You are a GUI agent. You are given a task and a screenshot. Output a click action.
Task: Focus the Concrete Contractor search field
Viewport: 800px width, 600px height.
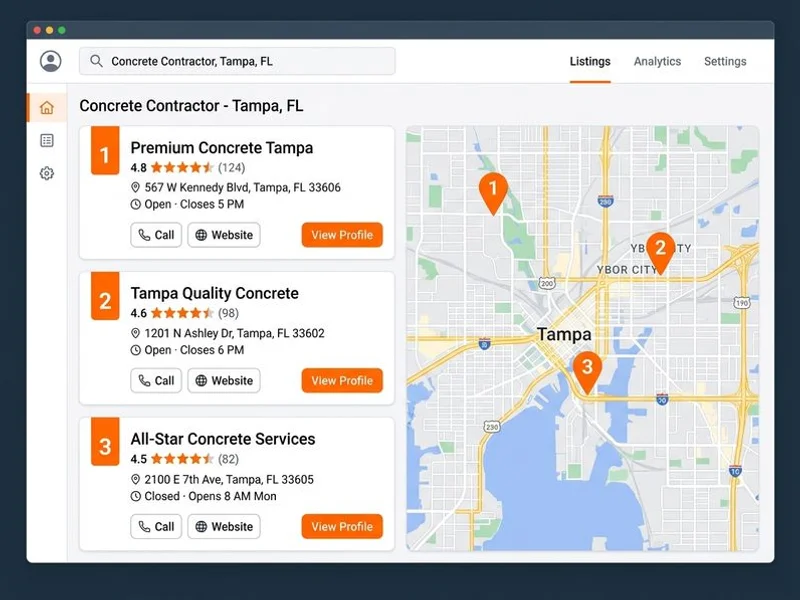click(x=237, y=61)
